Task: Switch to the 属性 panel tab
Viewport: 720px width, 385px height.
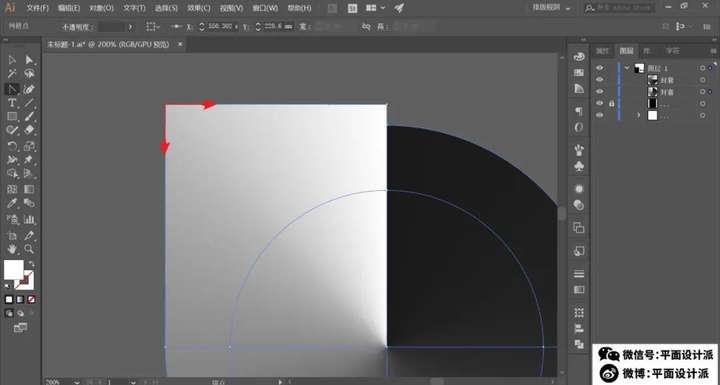Action: [602, 51]
